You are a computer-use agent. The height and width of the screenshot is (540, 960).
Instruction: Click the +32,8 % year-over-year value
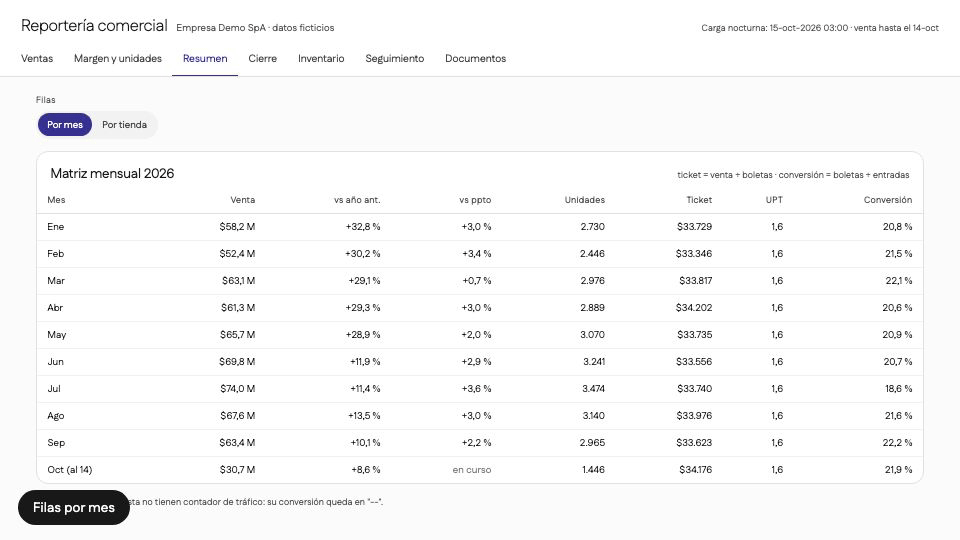(363, 227)
